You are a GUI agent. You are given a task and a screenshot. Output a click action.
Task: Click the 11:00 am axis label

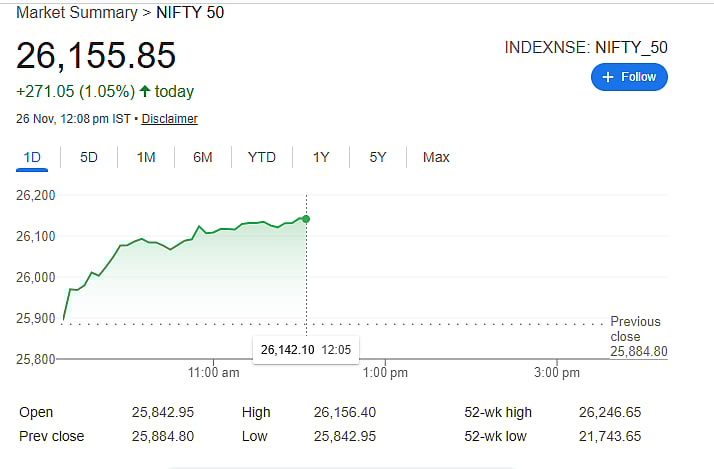(x=214, y=373)
